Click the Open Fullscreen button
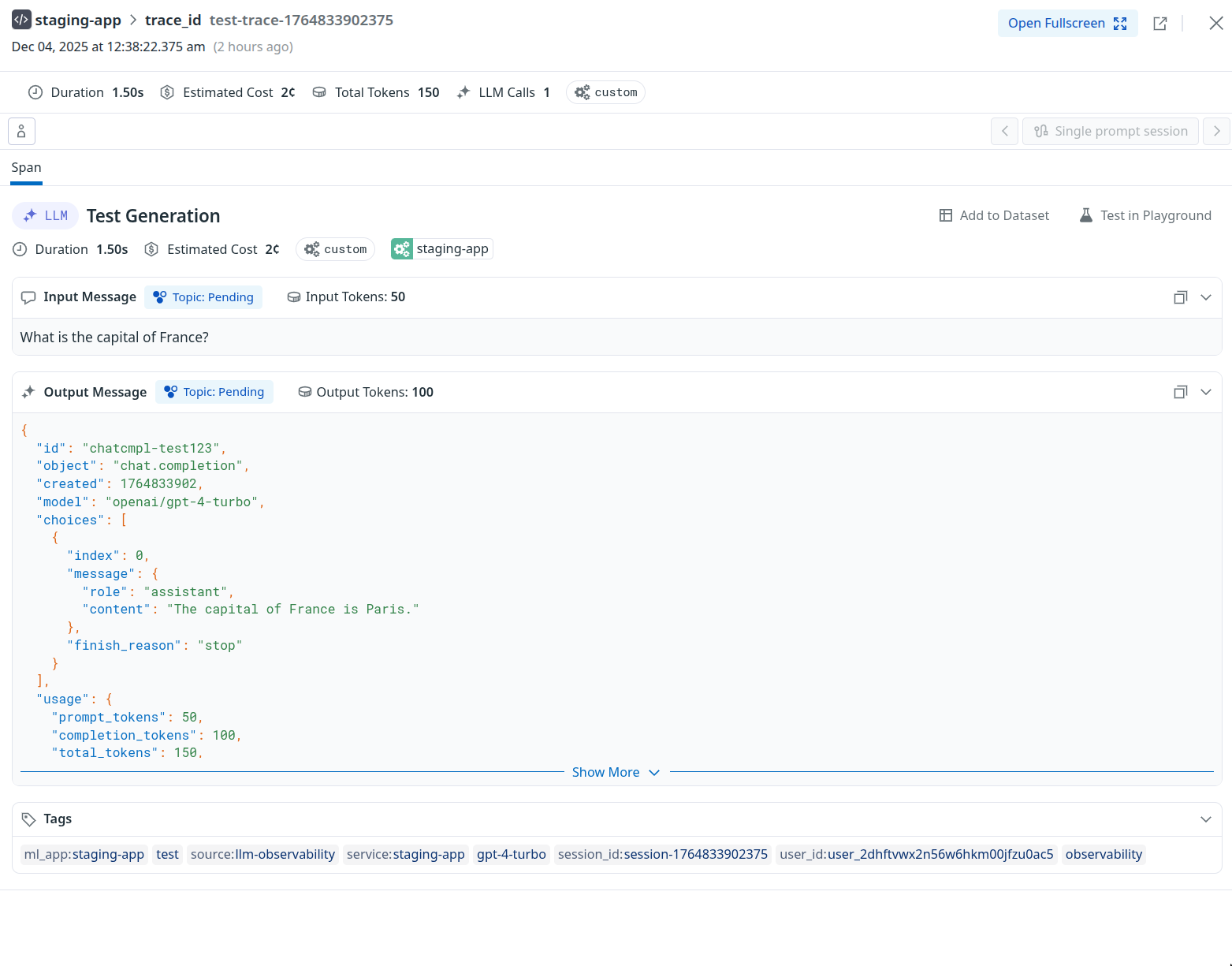This screenshot has height=966, width=1232. (1067, 23)
